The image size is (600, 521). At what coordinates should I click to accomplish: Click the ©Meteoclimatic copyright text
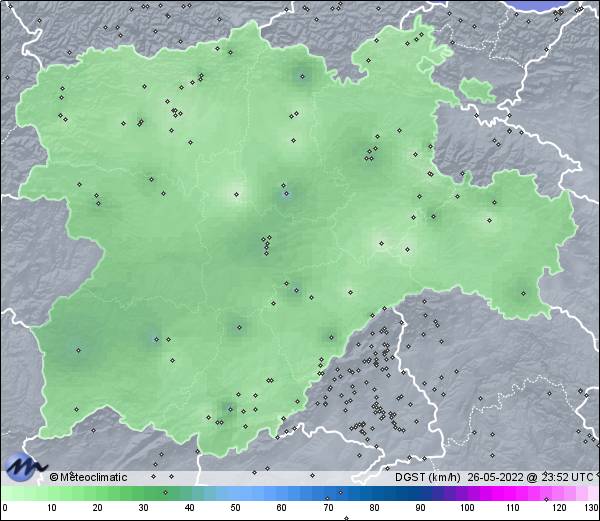coord(88,477)
